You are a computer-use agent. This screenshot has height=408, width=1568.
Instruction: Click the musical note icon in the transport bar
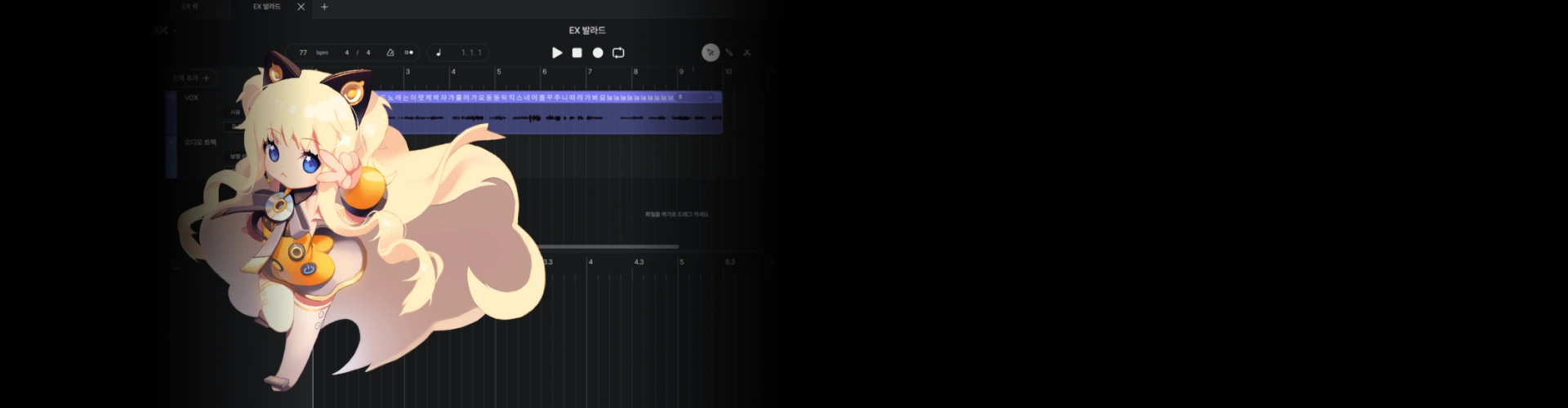439,53
